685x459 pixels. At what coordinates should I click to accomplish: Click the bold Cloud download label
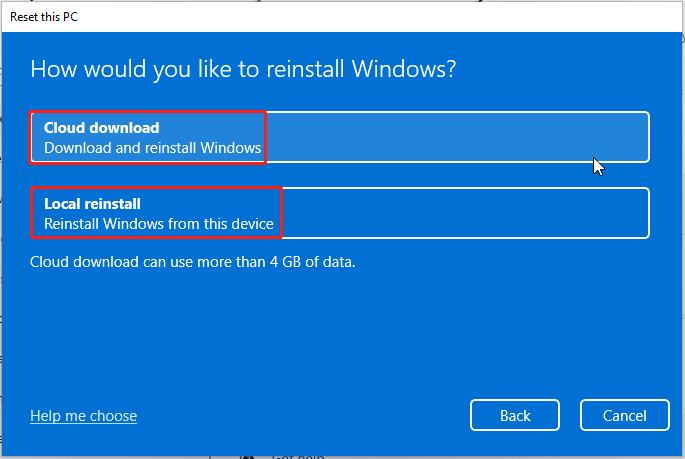click(101, 128)
